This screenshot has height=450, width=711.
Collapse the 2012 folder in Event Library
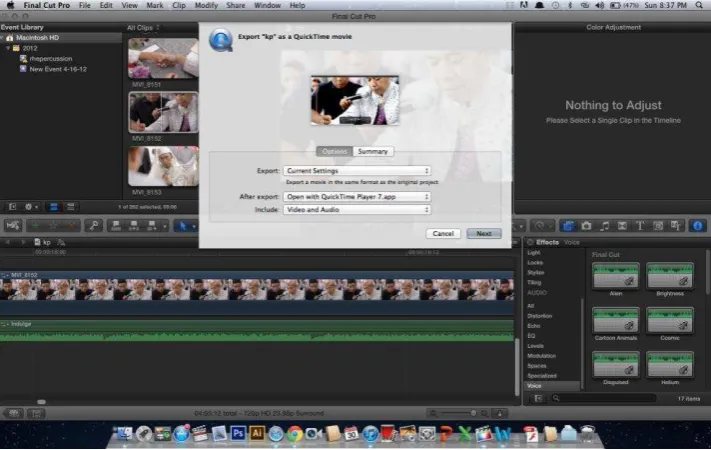tap(8, 48)
